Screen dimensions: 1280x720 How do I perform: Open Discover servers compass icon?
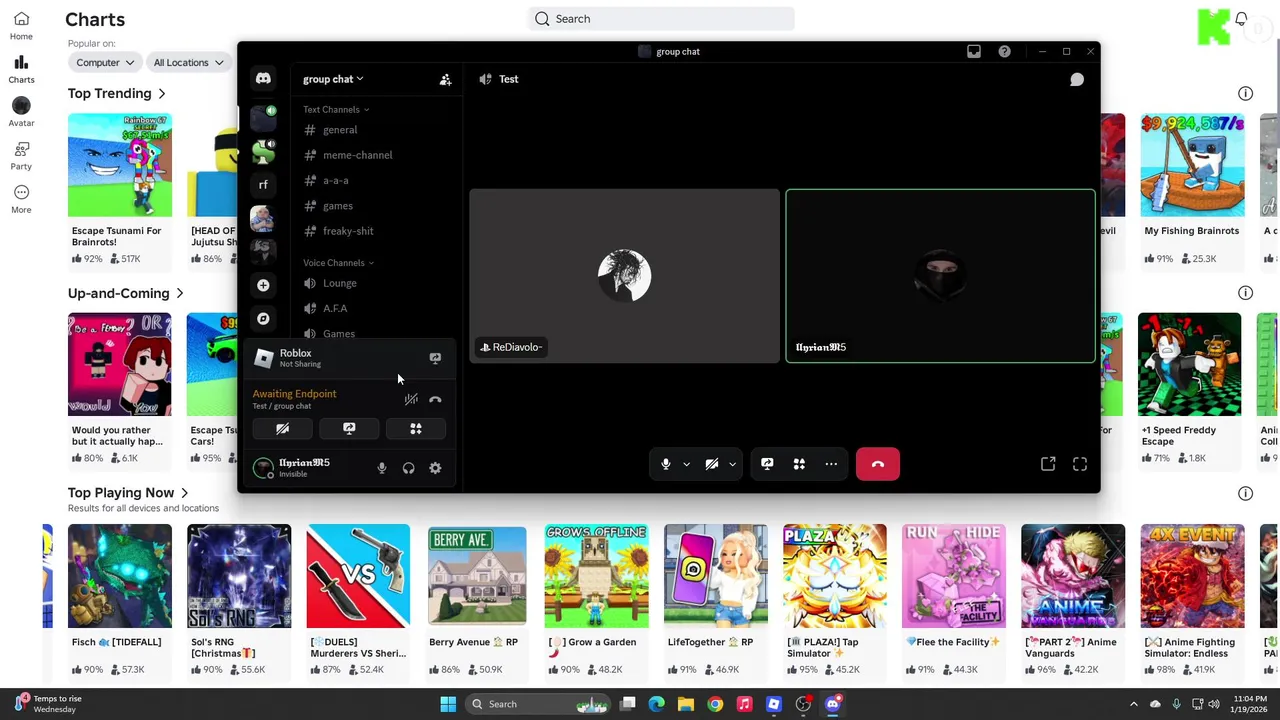click(x=263, y=319)
